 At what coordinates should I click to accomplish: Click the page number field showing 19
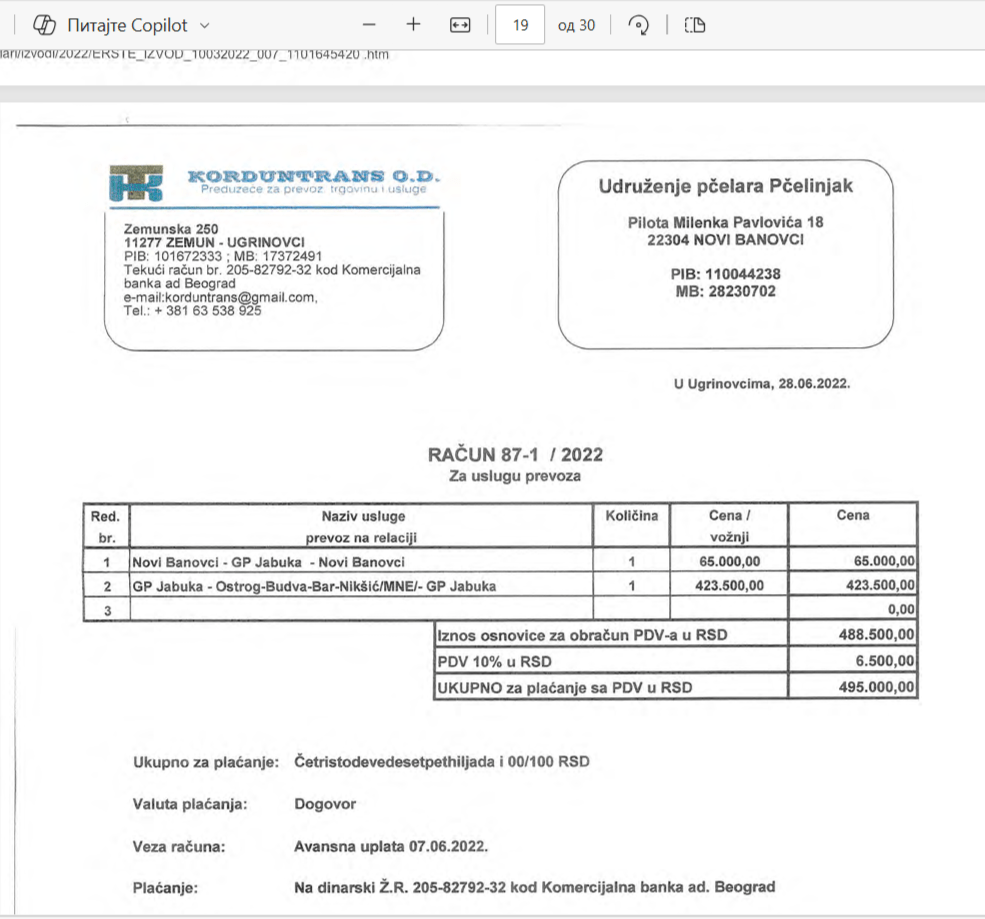click(520, 25)
